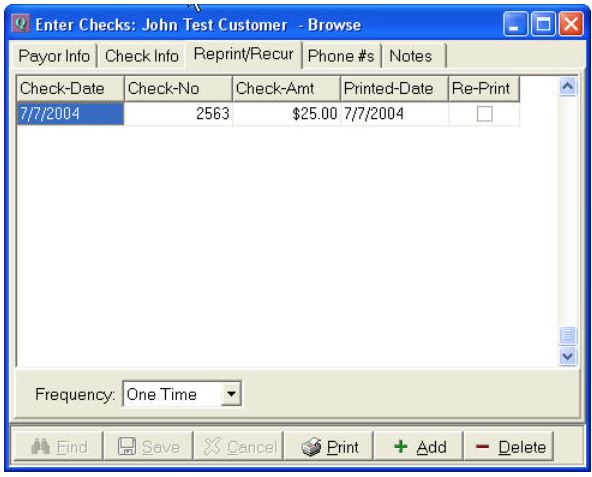Maximize the Enter Checks window
Screen dimensions: 592x477
(x=543, y=23)
